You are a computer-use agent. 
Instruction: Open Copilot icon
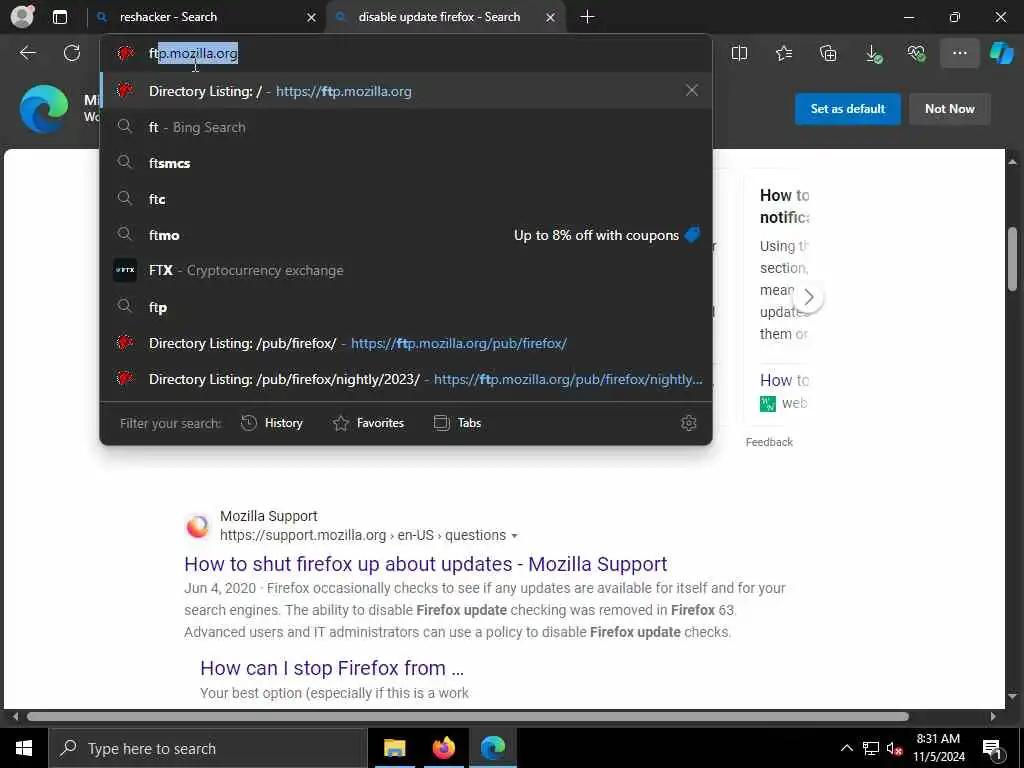tap(1001, 54)
